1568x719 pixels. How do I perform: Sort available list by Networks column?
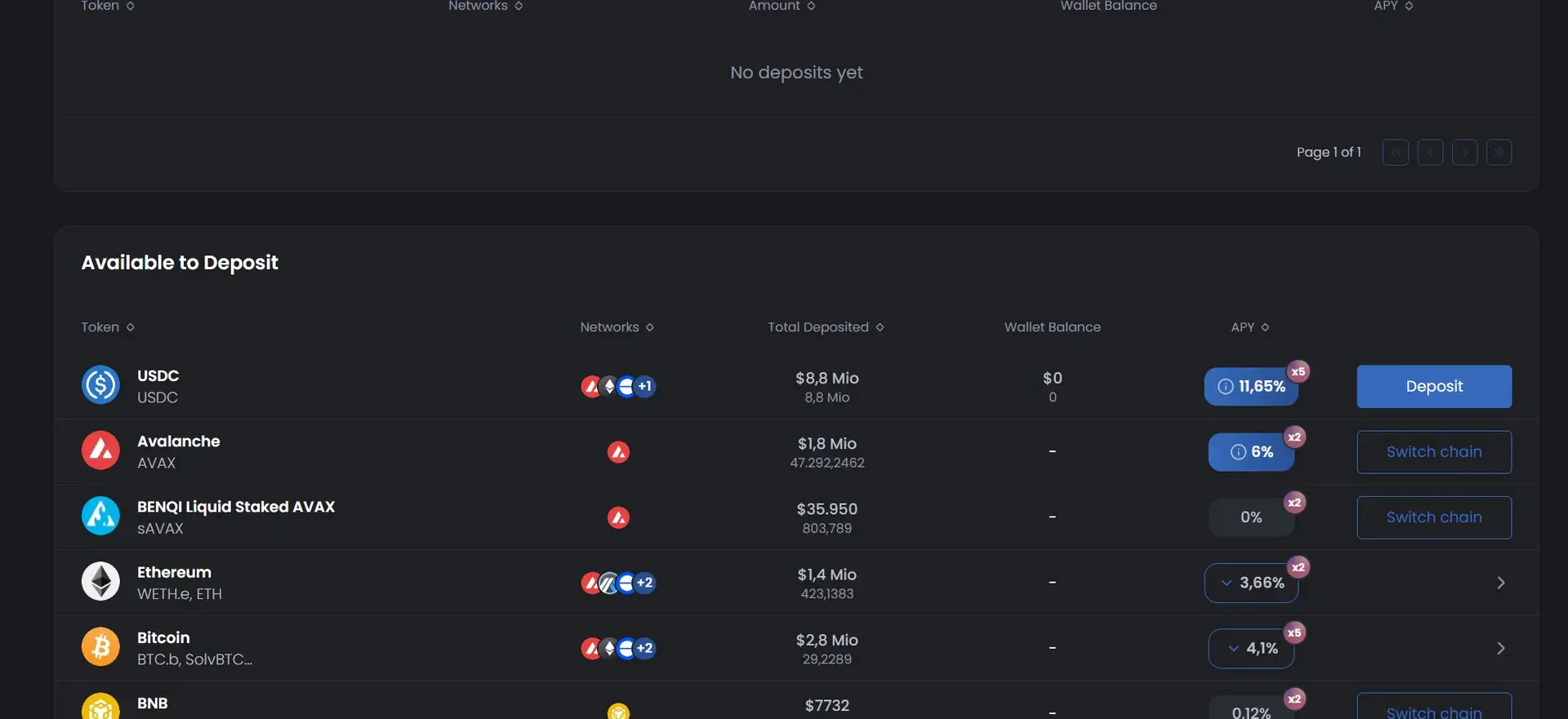point(617,327)
